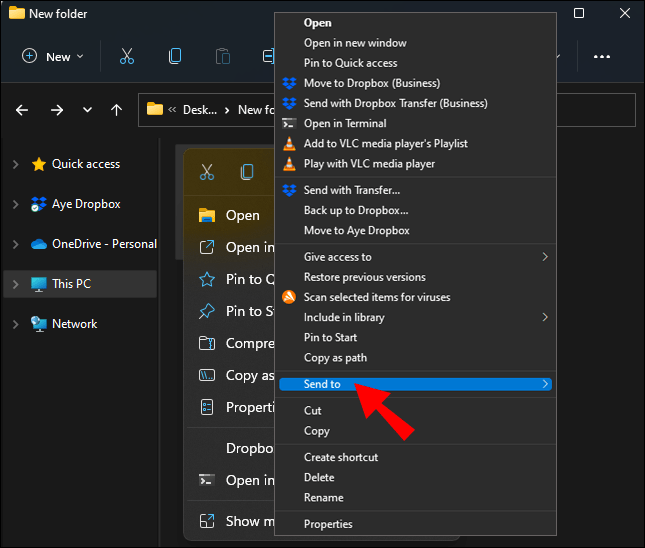The height and width of the screenshot is (548, 645).
Task: Open the See more three-dots menu
Action: [x=602, y=57]
